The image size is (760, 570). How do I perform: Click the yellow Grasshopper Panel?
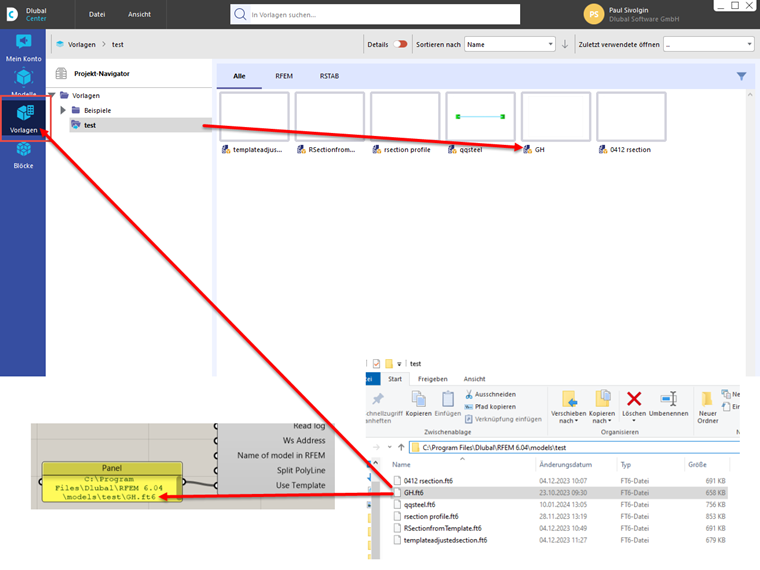tap(112, 482)
